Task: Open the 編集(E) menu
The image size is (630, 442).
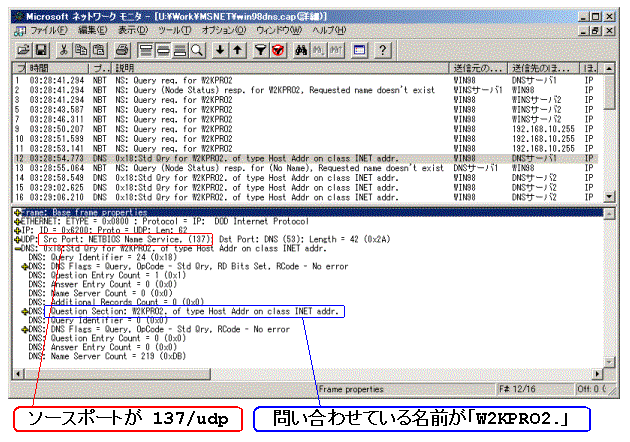Action: tap(92, 31)
